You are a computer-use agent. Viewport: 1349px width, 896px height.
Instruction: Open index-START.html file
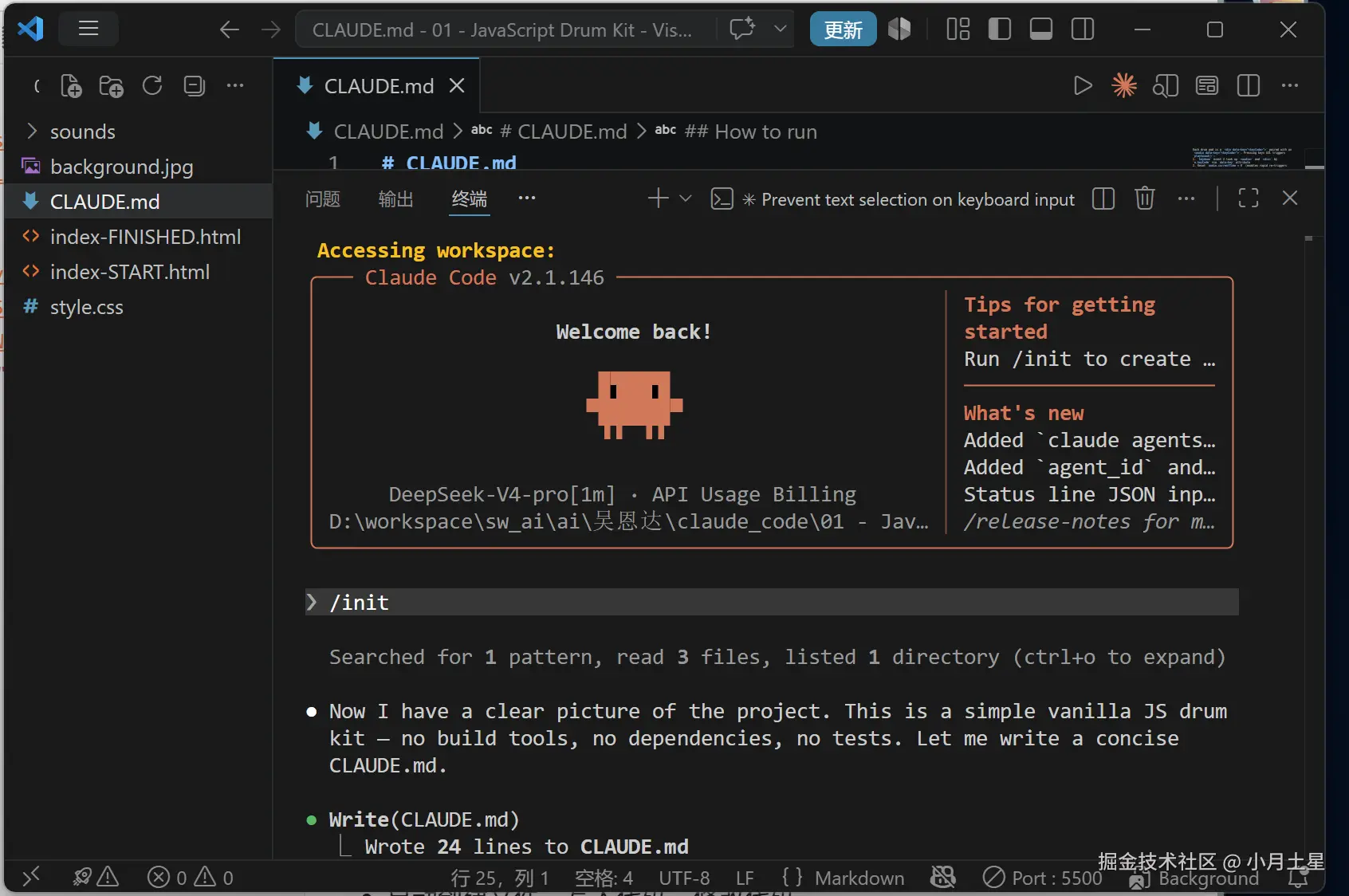click(x=138, y=272)
